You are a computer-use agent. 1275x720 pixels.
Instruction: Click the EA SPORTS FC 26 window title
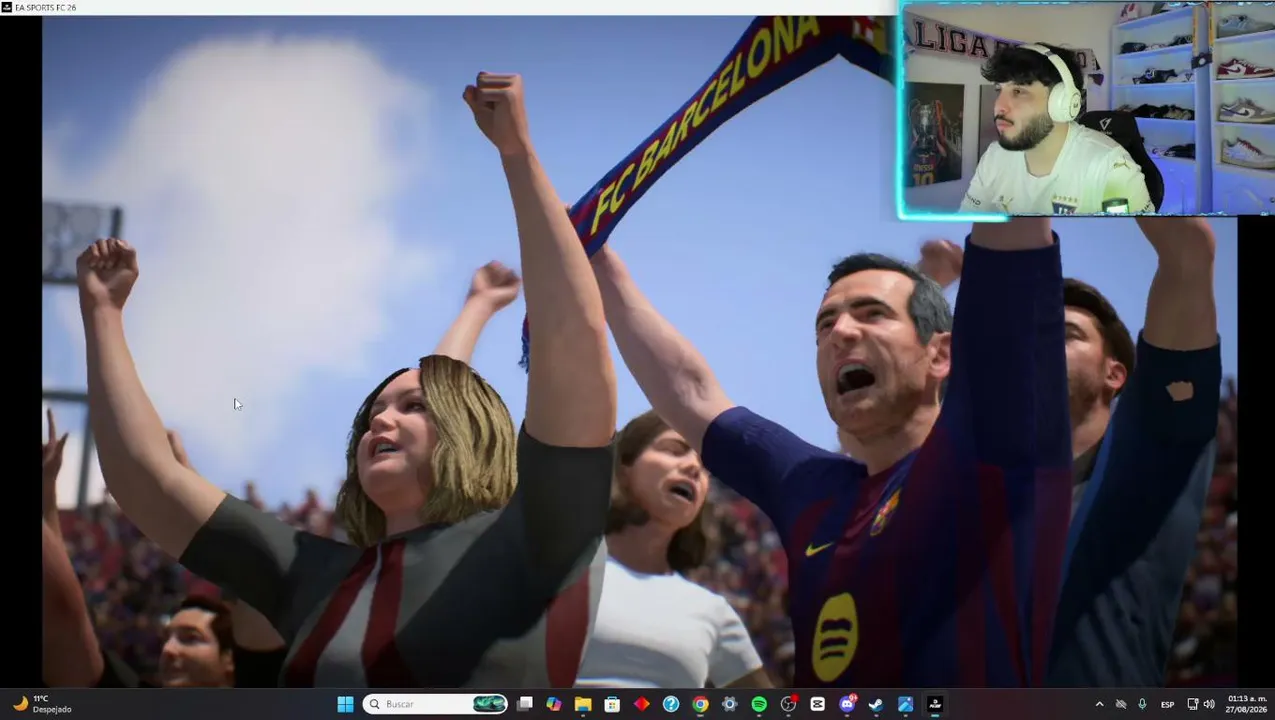(45, 7)
